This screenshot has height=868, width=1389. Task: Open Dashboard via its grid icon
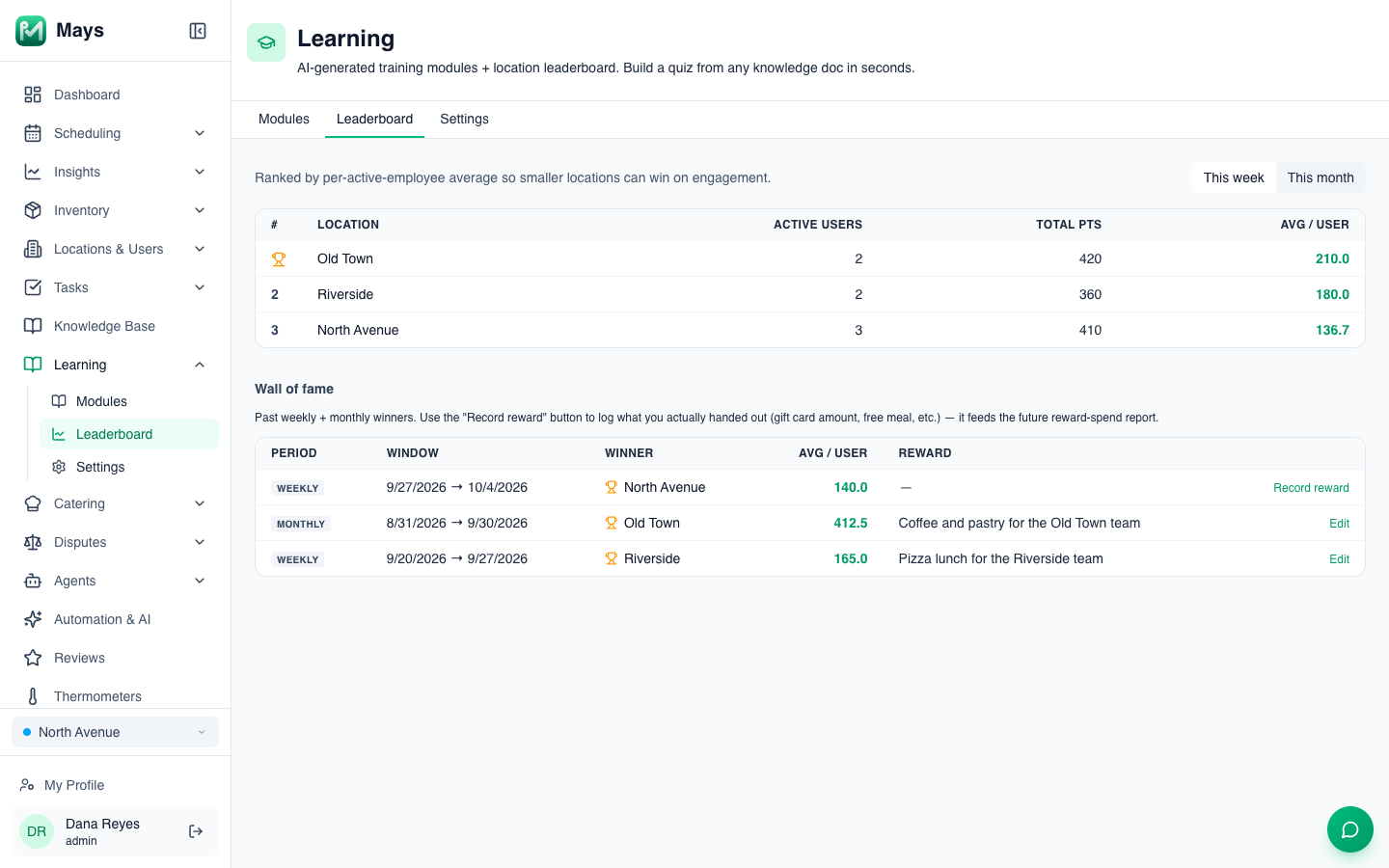pos(33,95)
